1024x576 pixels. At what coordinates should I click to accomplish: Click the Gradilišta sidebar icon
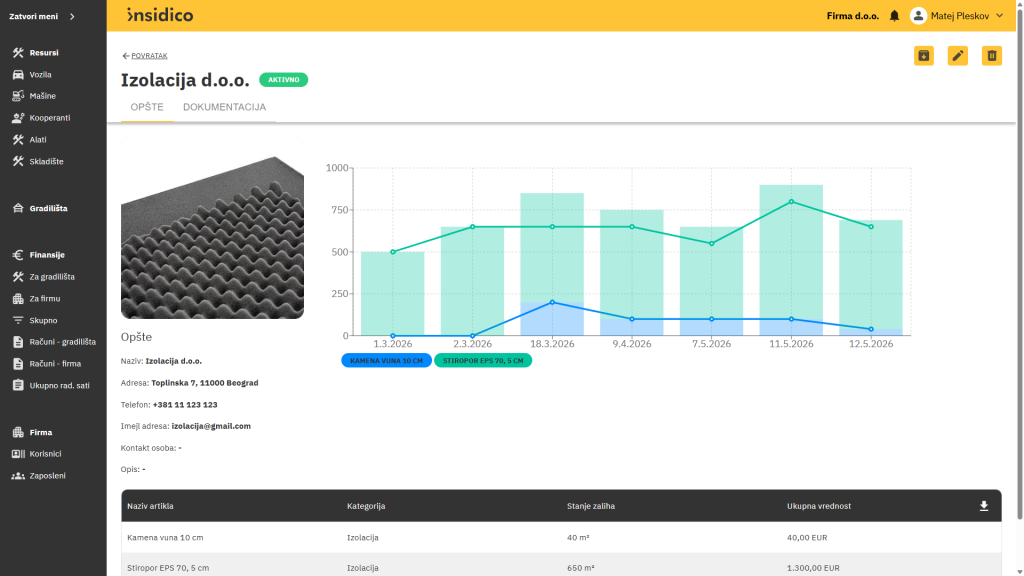[18, 208]
